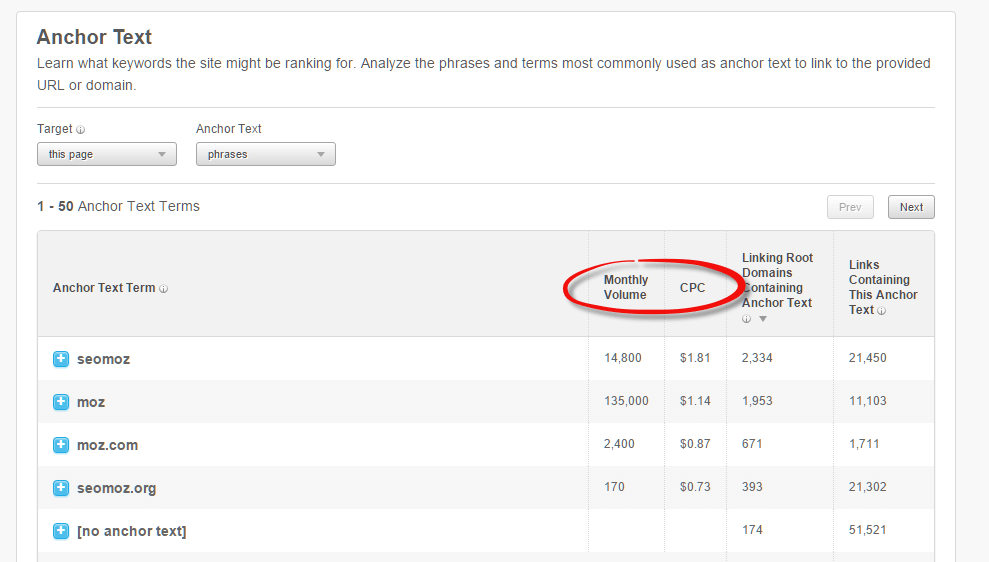Click the Anchor Text page heading
This screenshot has height=562, width=989.
[x=94, y=37]
